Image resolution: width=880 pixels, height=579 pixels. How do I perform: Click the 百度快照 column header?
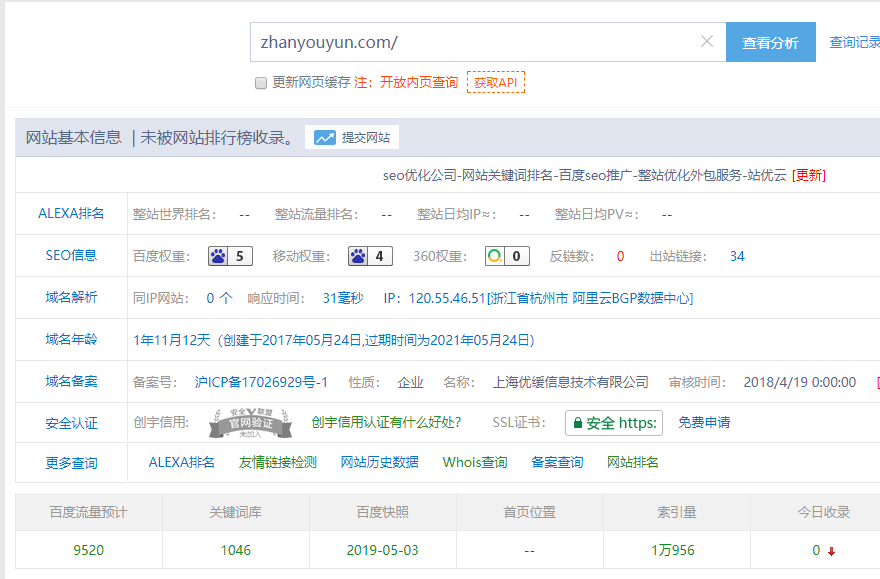coord(383,512)
